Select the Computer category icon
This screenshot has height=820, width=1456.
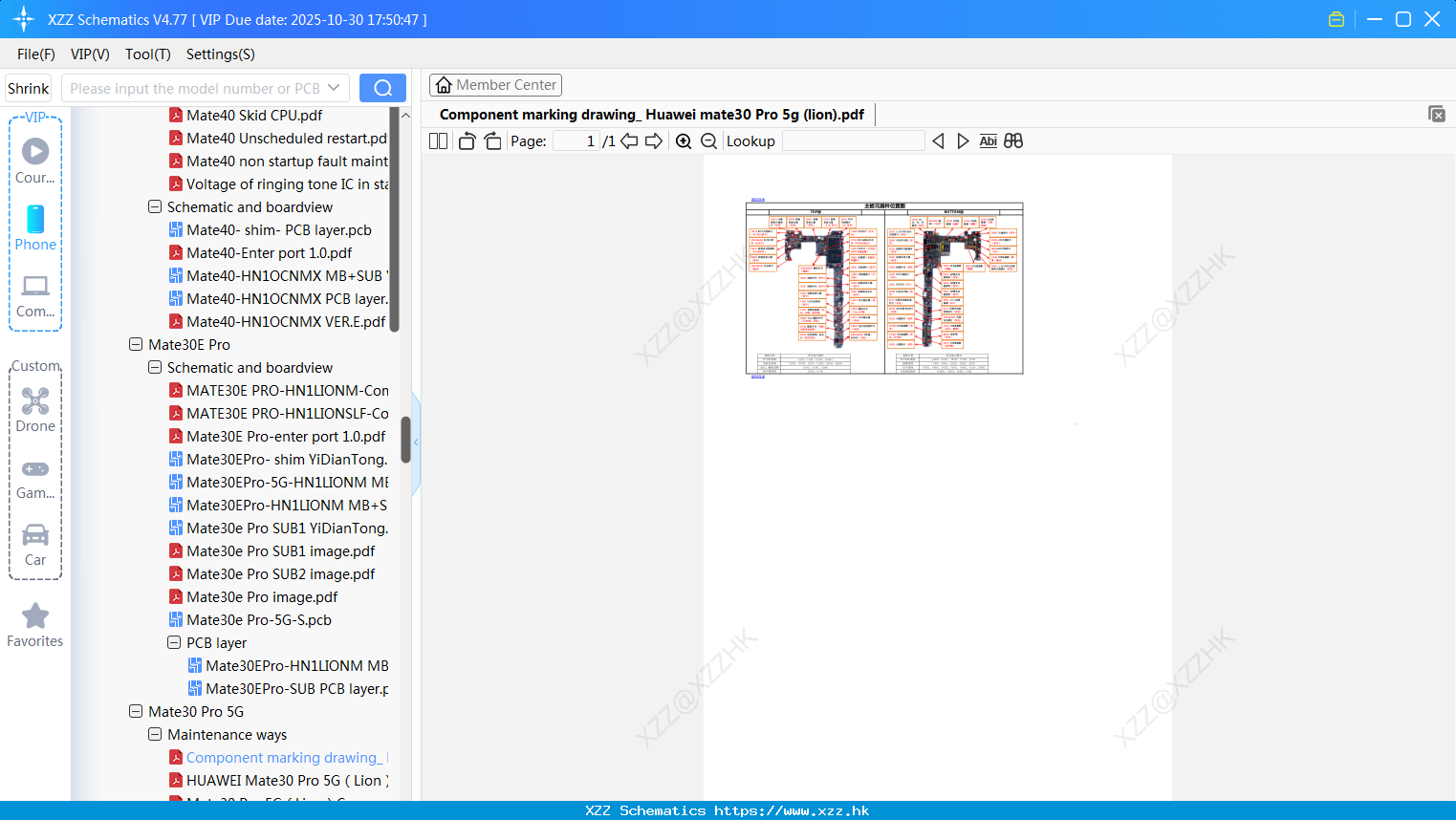[x=35, y=295]
